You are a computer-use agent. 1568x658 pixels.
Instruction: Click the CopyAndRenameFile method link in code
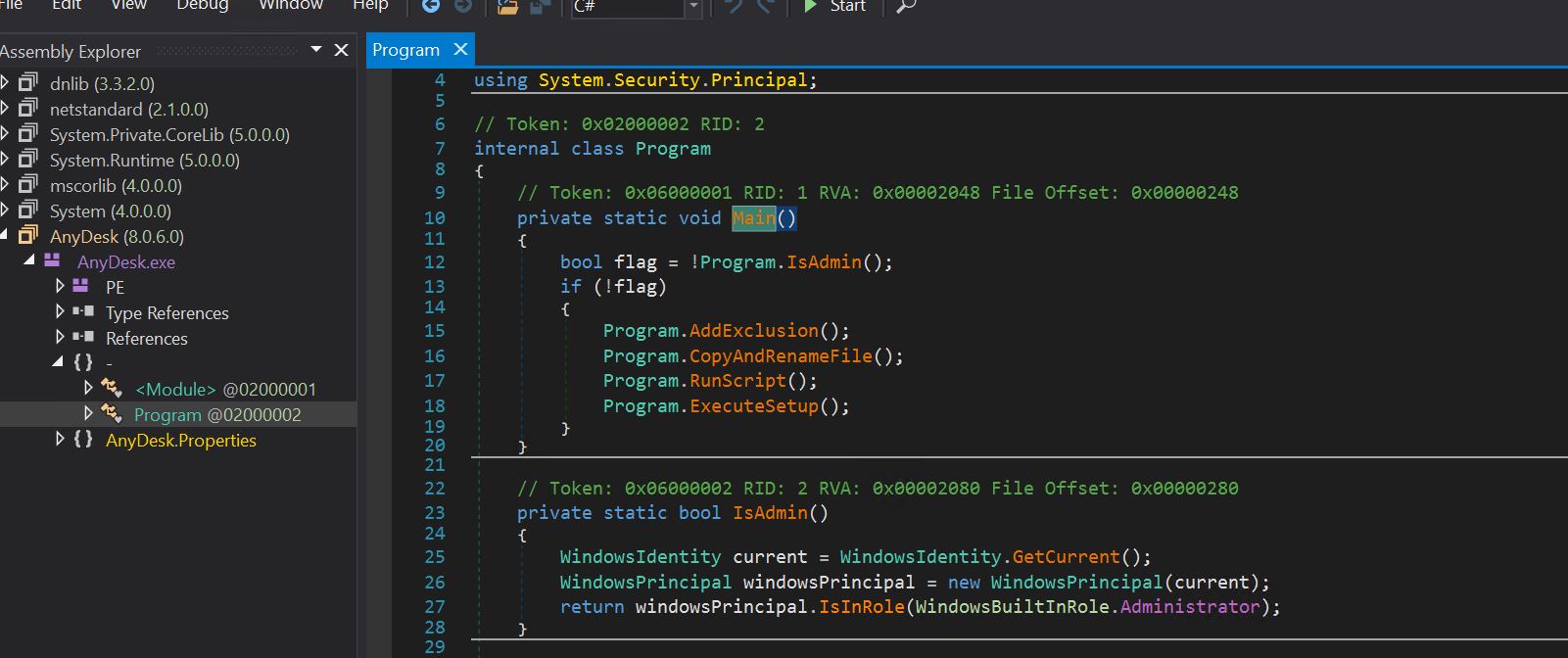tap(780, 356)
